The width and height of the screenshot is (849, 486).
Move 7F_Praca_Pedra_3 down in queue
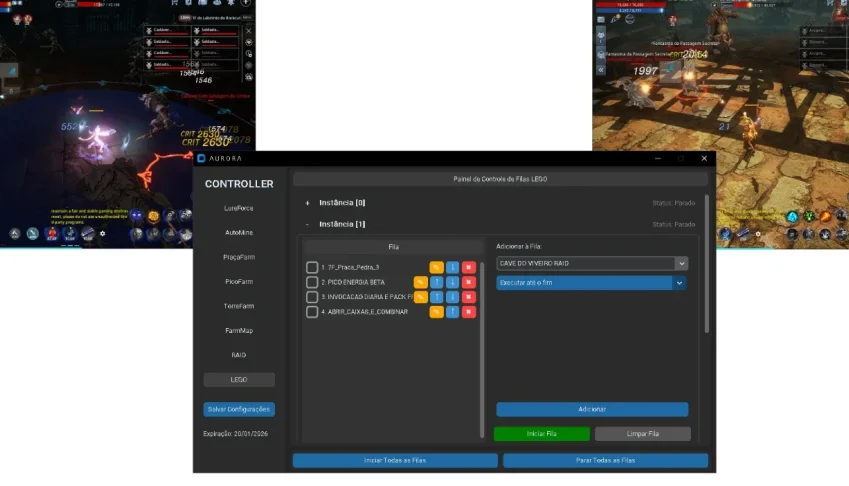[x=453, y=267]
